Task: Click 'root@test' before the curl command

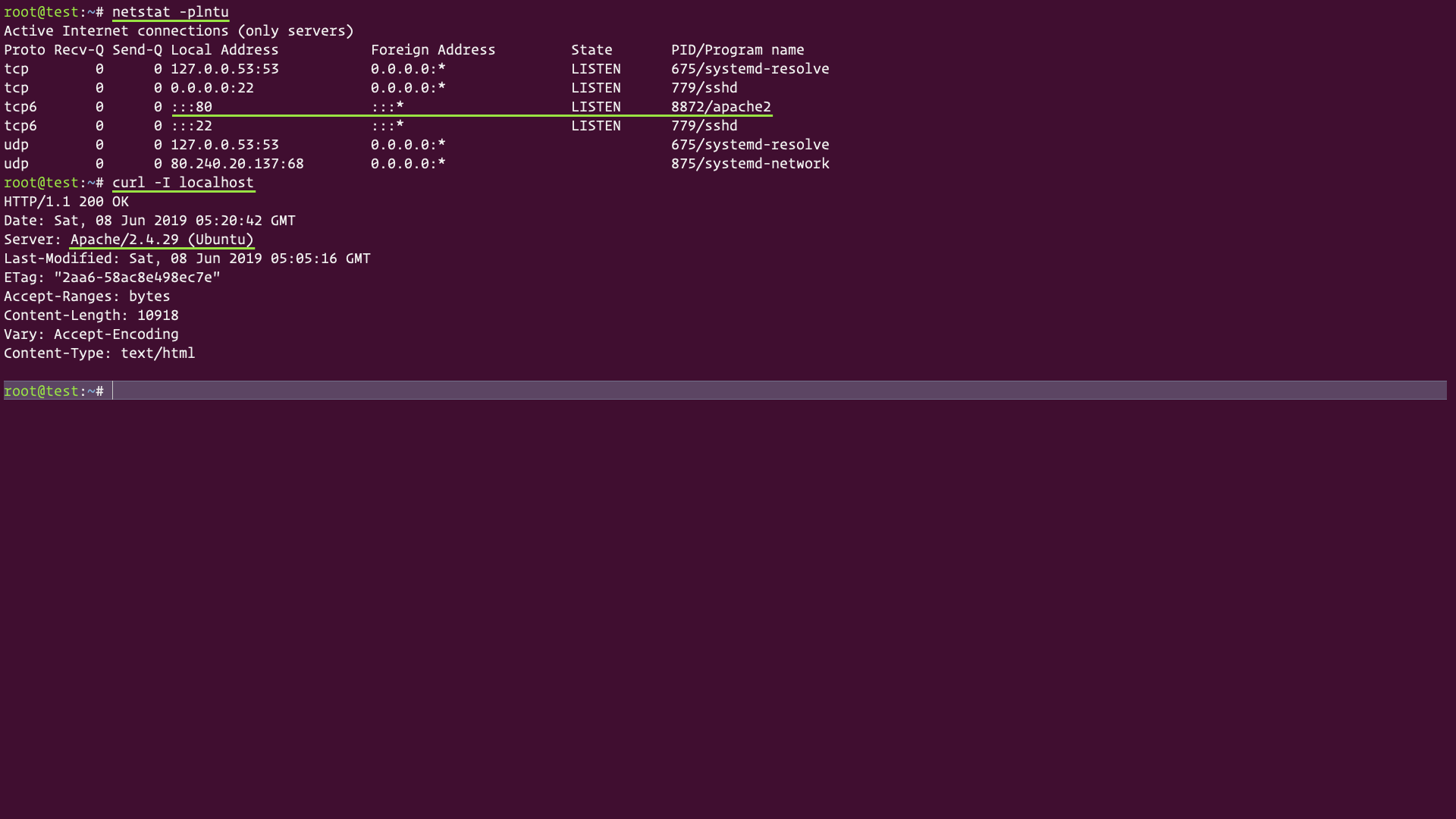Action: (42, 183)
